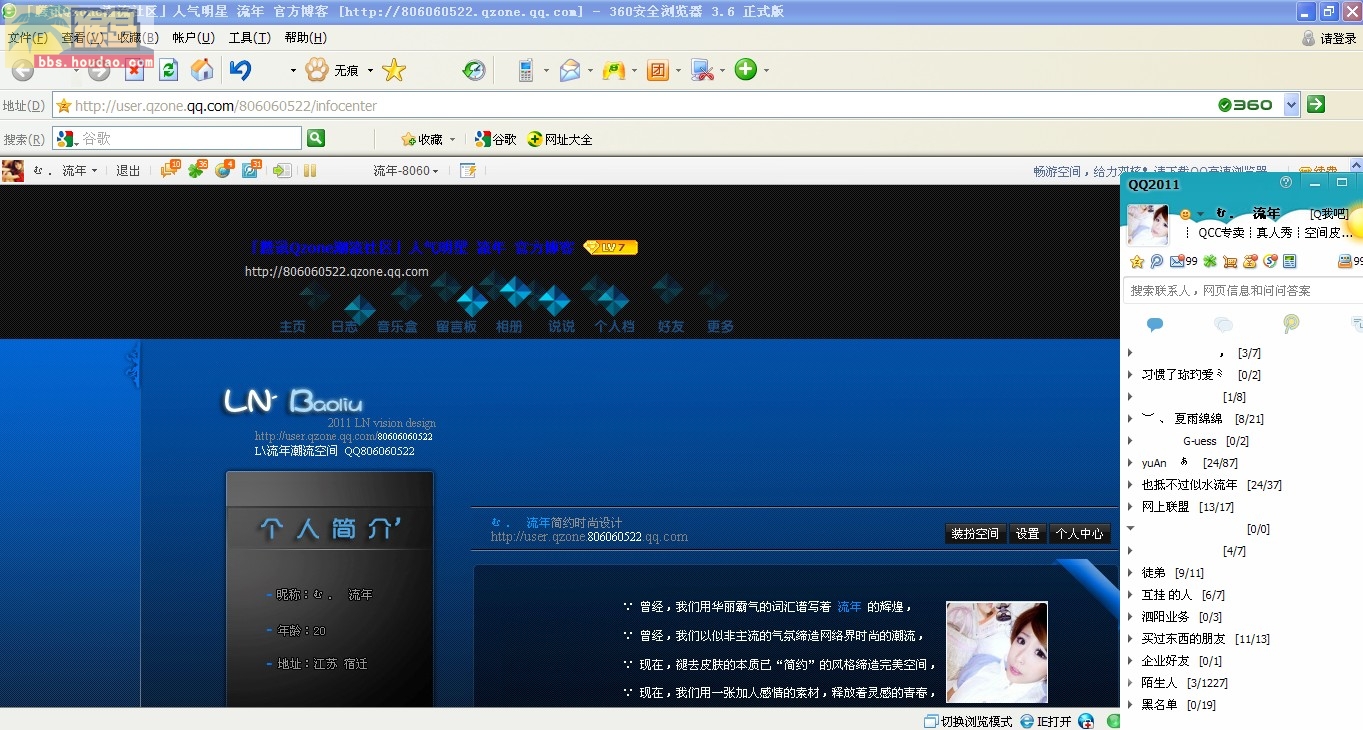Click the yellow Favorites star toolbar icon
The height and width of the screenshot is (730, 1363).
coord(394,70)
